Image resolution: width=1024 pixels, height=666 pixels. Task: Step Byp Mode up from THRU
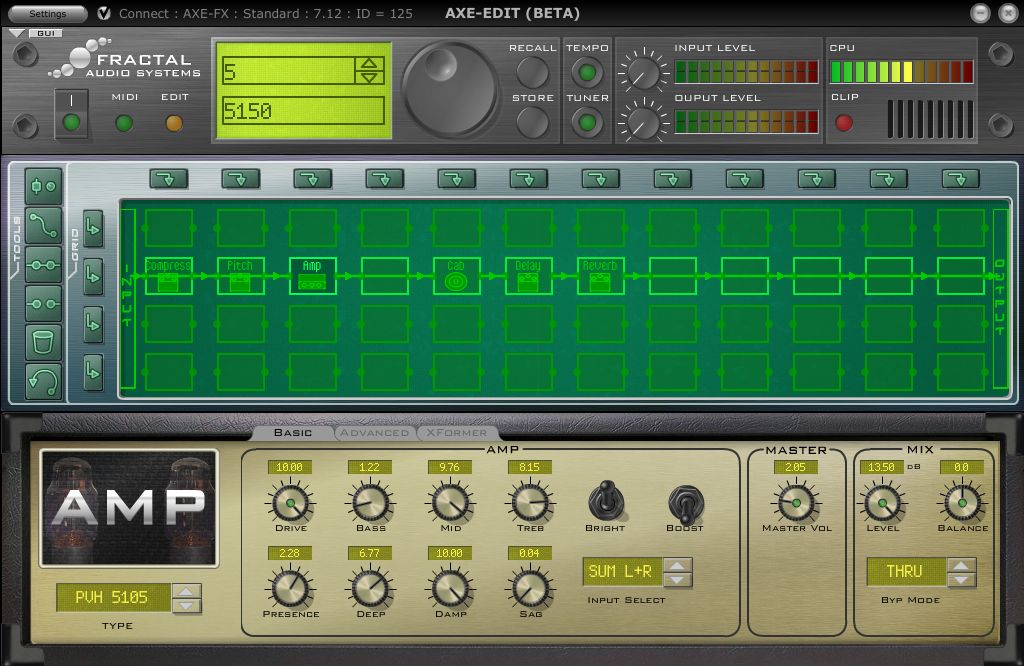pos(961,565)
